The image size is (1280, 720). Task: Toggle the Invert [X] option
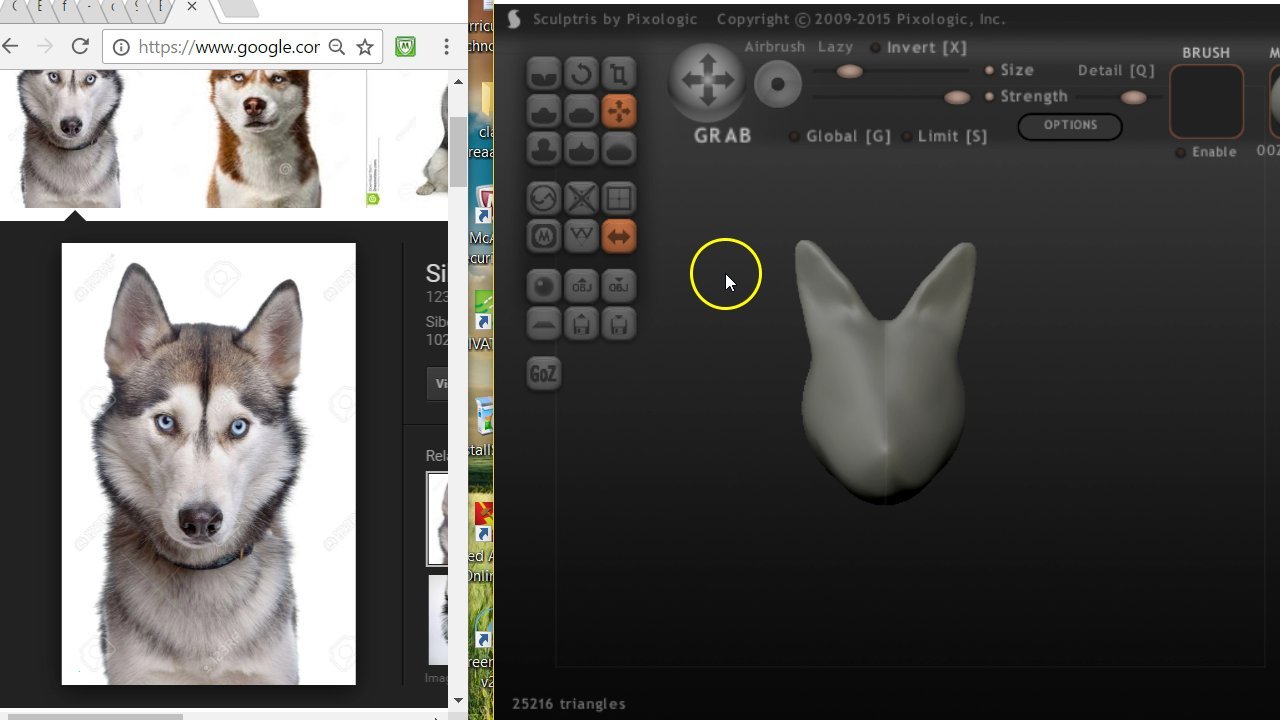tap(876, 47)
